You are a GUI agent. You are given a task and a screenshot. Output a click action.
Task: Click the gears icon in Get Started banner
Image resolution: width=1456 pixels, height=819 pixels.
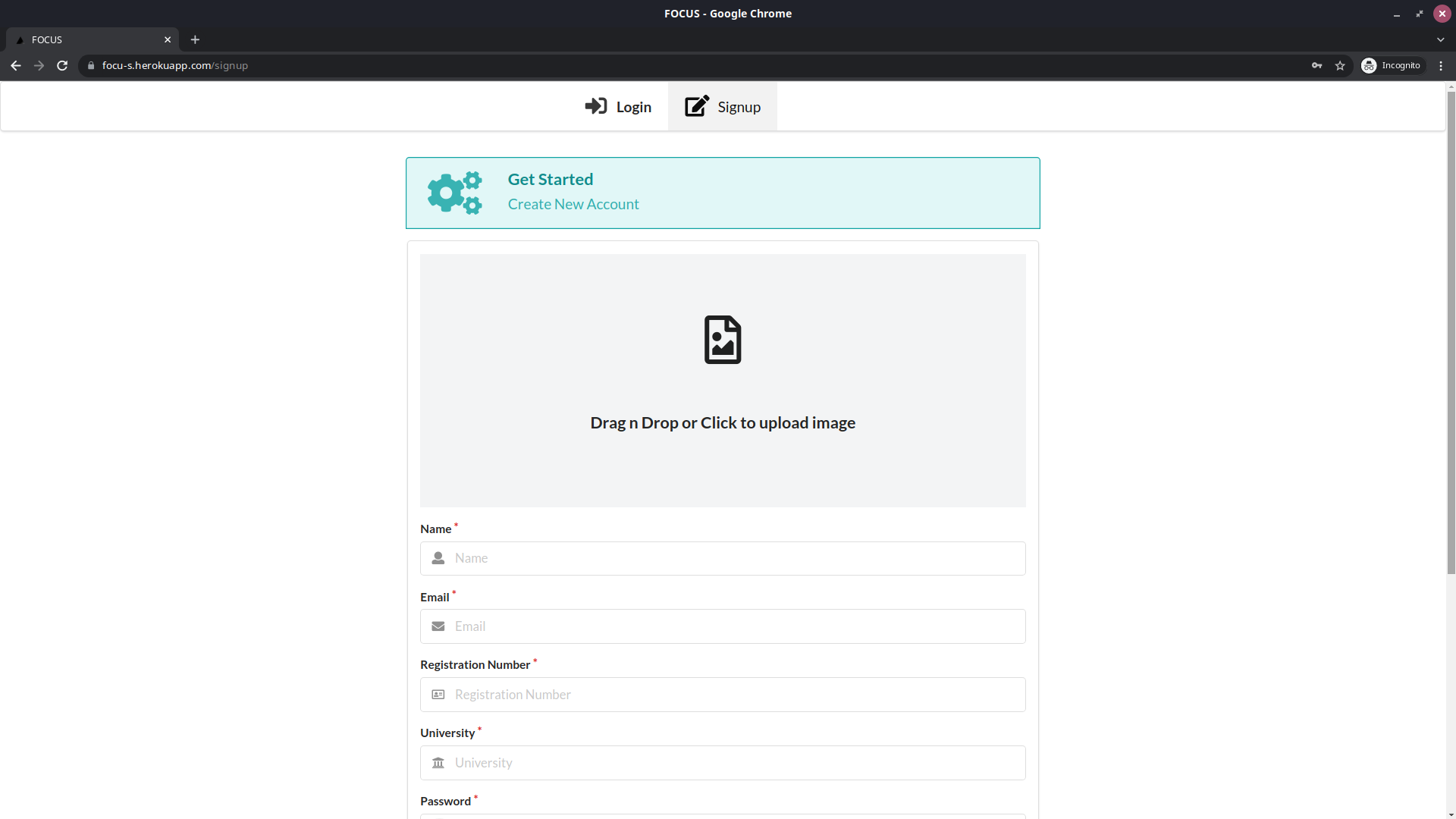[454, 193]
